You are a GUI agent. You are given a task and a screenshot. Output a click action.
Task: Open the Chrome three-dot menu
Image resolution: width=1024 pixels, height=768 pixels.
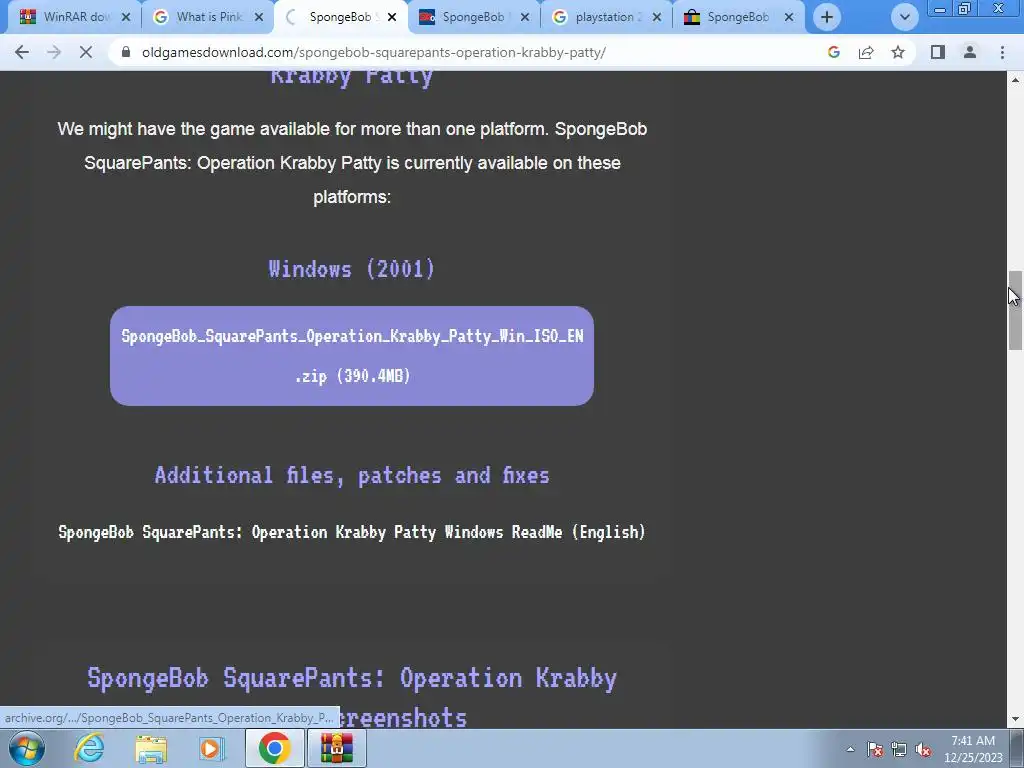pos(1002,52)
